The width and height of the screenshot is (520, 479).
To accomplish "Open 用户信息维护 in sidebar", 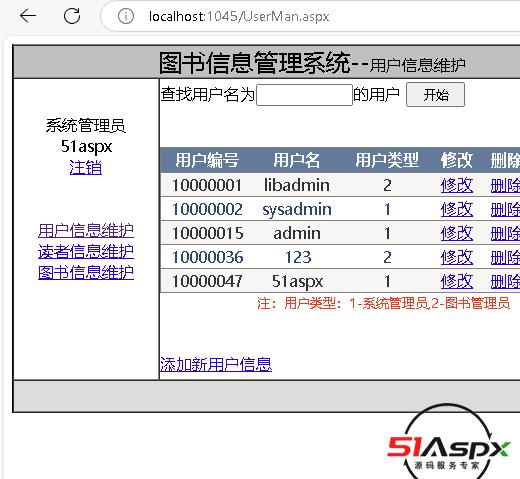I will click(x=86, y=231).
